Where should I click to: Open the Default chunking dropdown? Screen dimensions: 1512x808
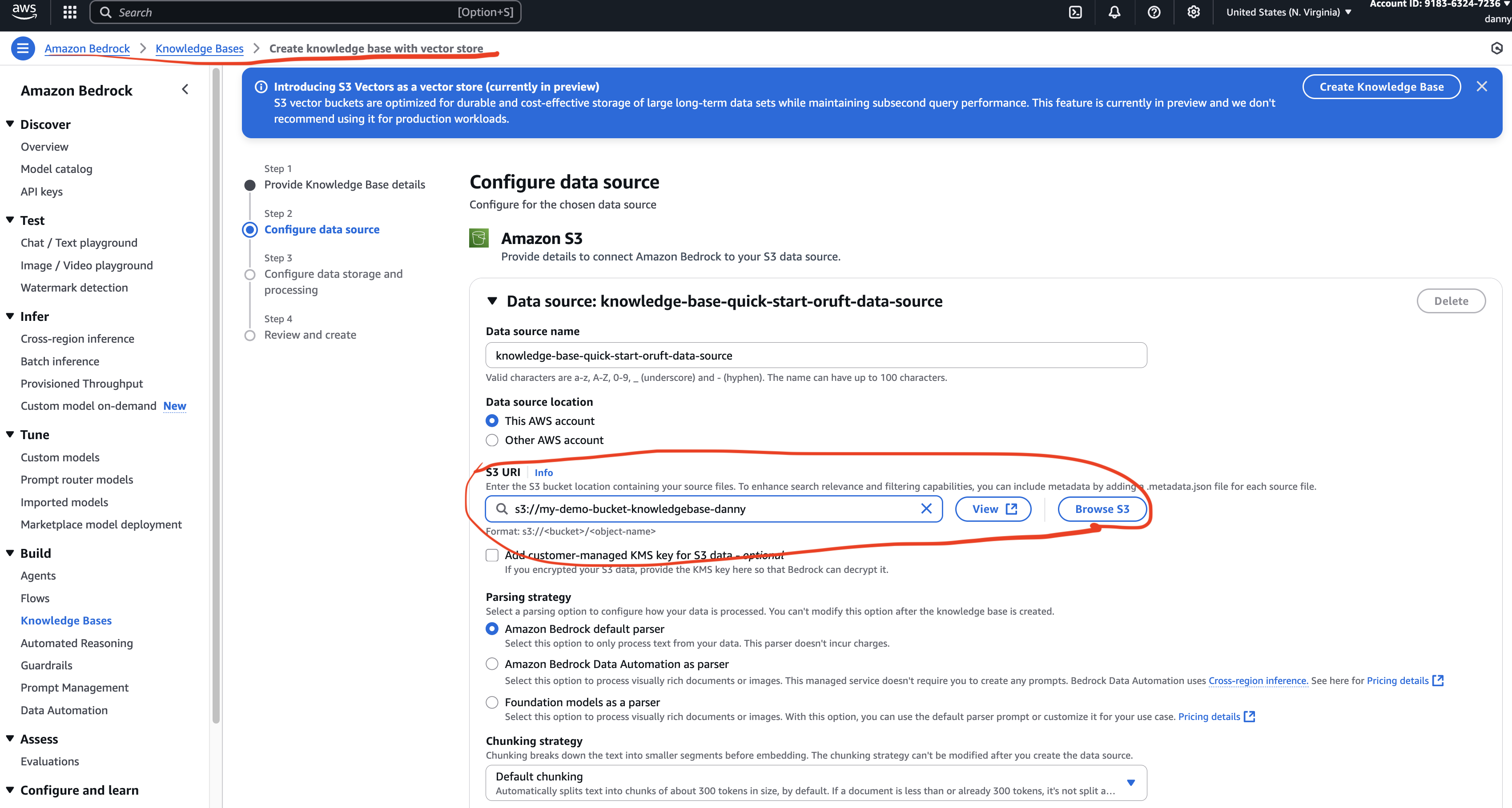816,783
